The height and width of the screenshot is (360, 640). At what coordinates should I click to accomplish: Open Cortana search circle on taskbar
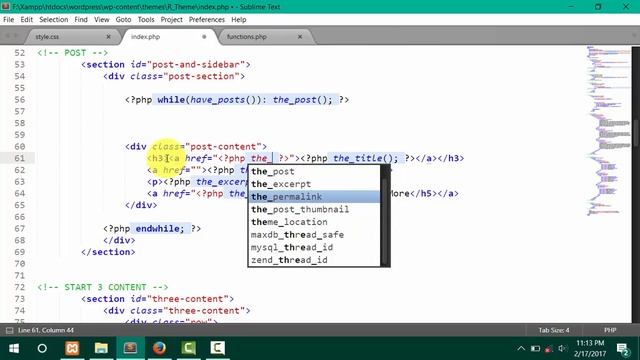click(42, 349)
